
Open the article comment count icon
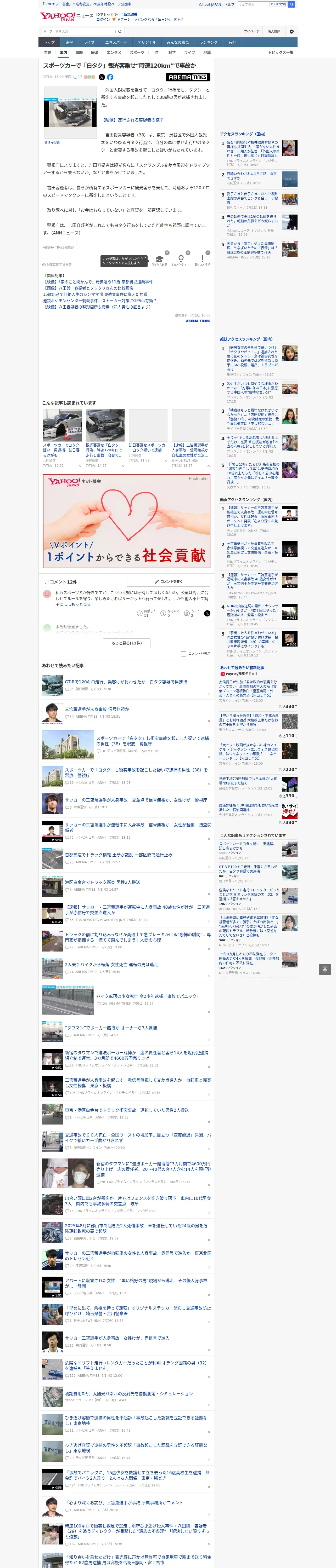pos(77,77)
